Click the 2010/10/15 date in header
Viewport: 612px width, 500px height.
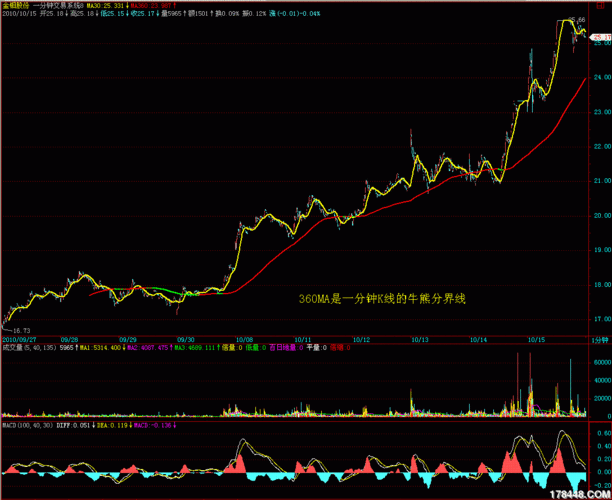tap(19, 14)
